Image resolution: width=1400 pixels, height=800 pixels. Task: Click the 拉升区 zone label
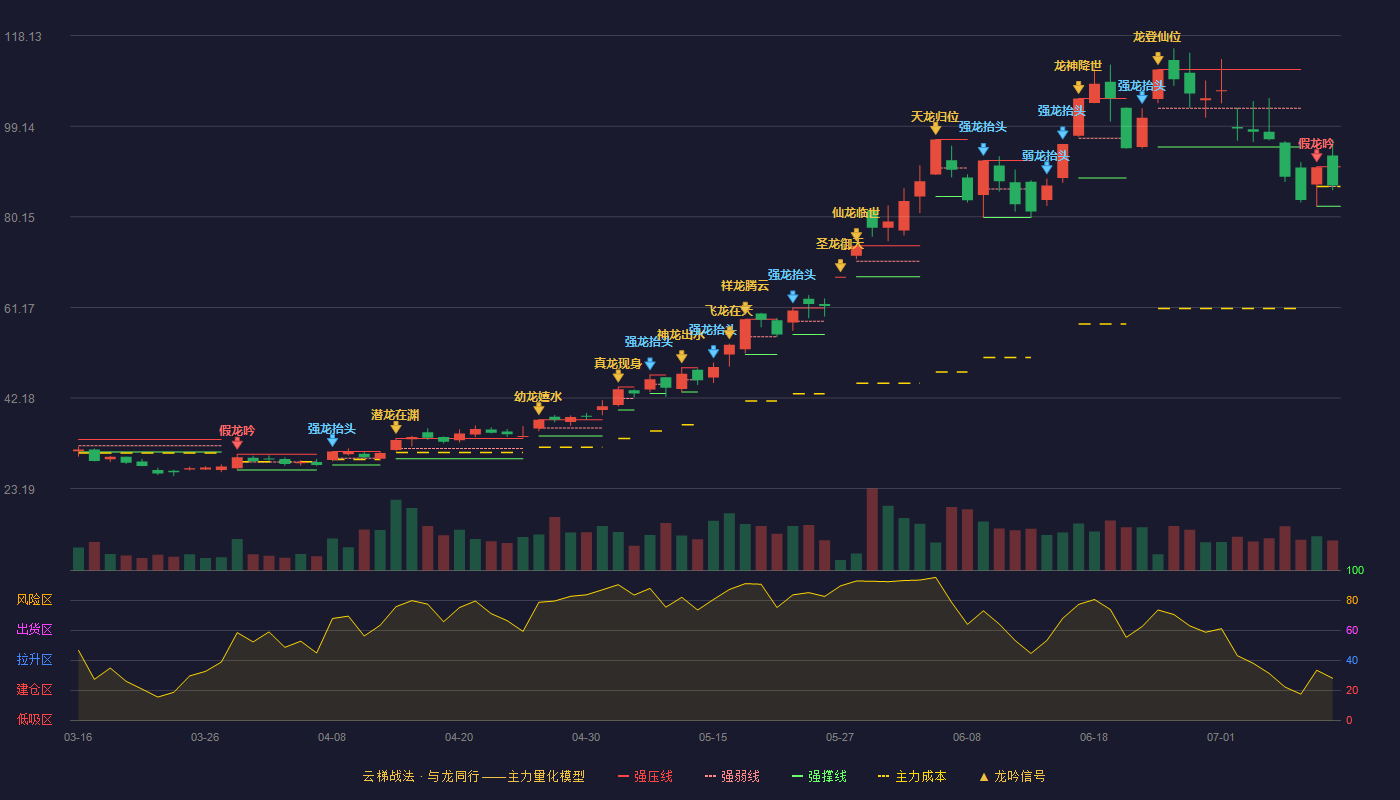(x=34, y=660)
